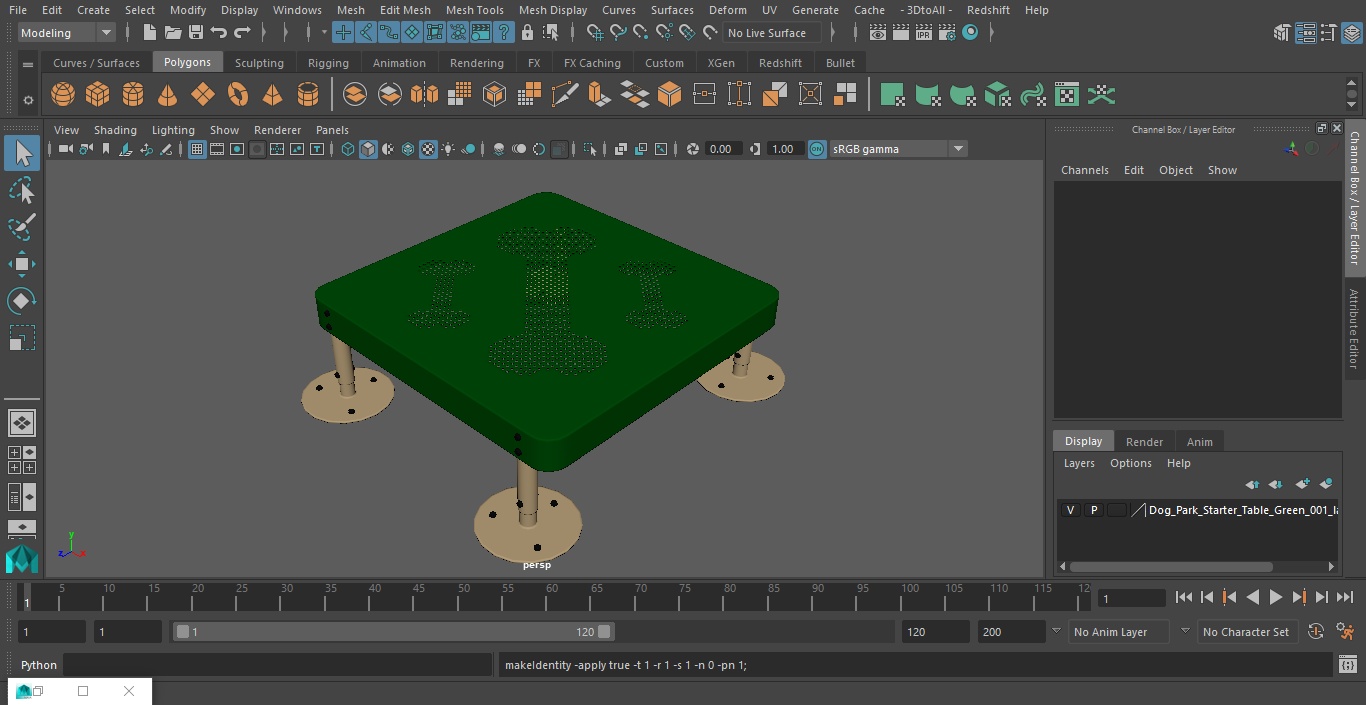Click the Extrude shelf icon
Viewport: 1366px width, 705px height.
(599, 95)
